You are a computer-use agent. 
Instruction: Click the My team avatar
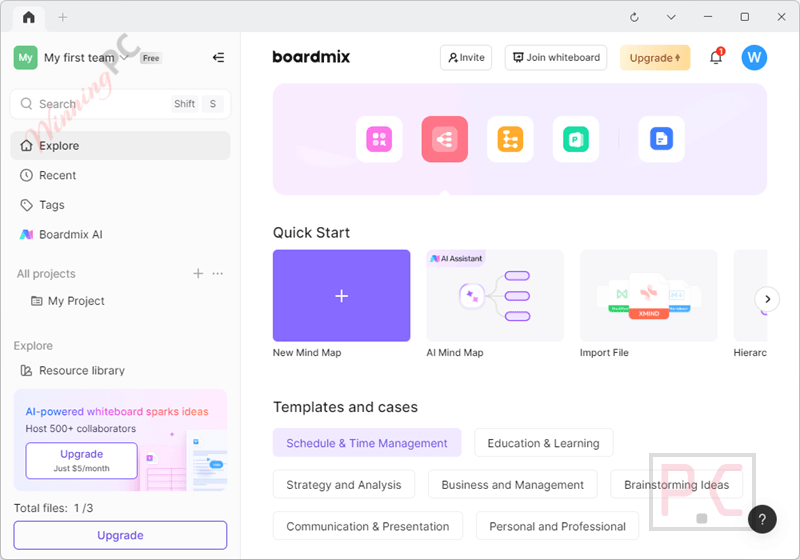26,58
